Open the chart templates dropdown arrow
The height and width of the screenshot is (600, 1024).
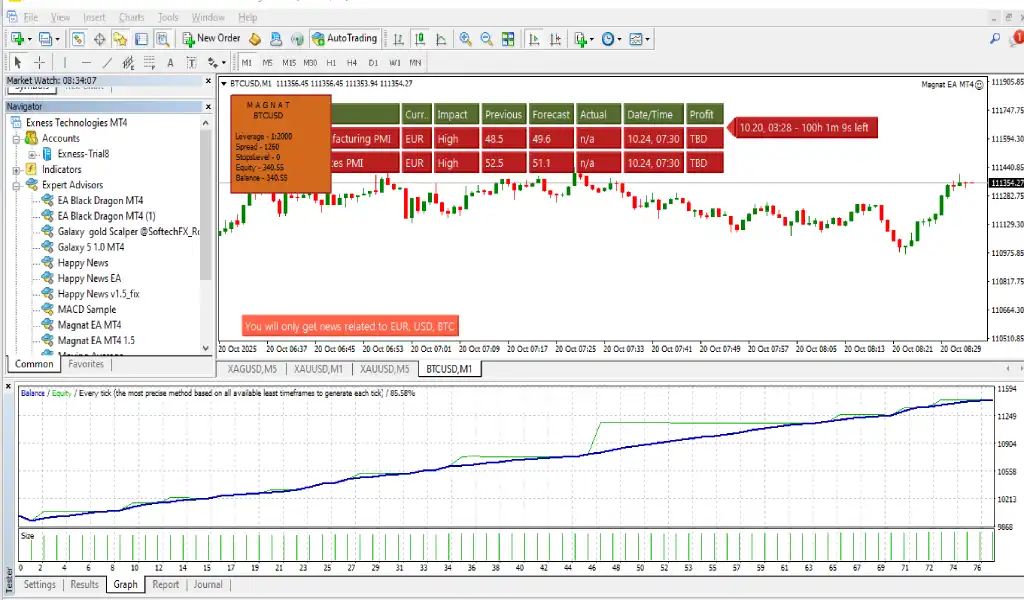coord(648,39)
